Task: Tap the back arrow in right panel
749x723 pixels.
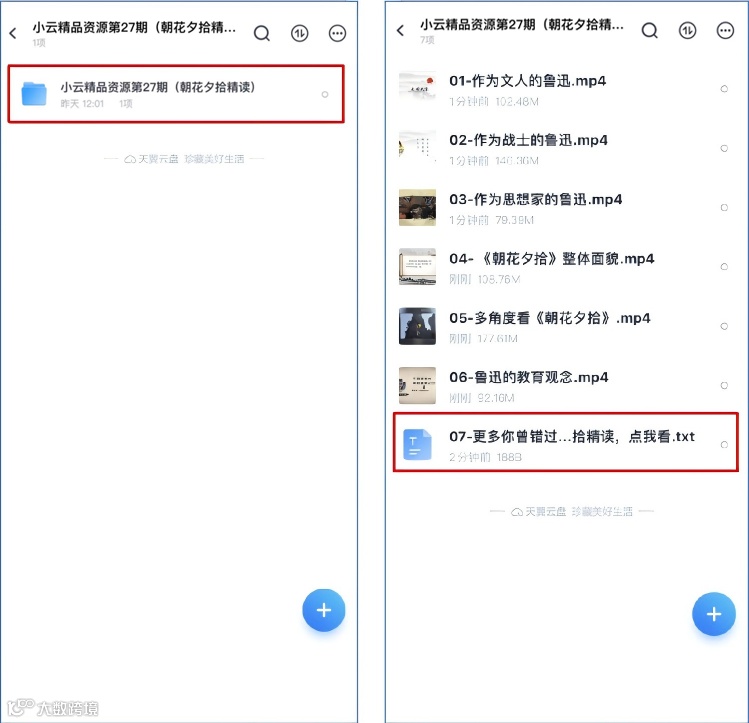Action: click(x=400, y=31)
